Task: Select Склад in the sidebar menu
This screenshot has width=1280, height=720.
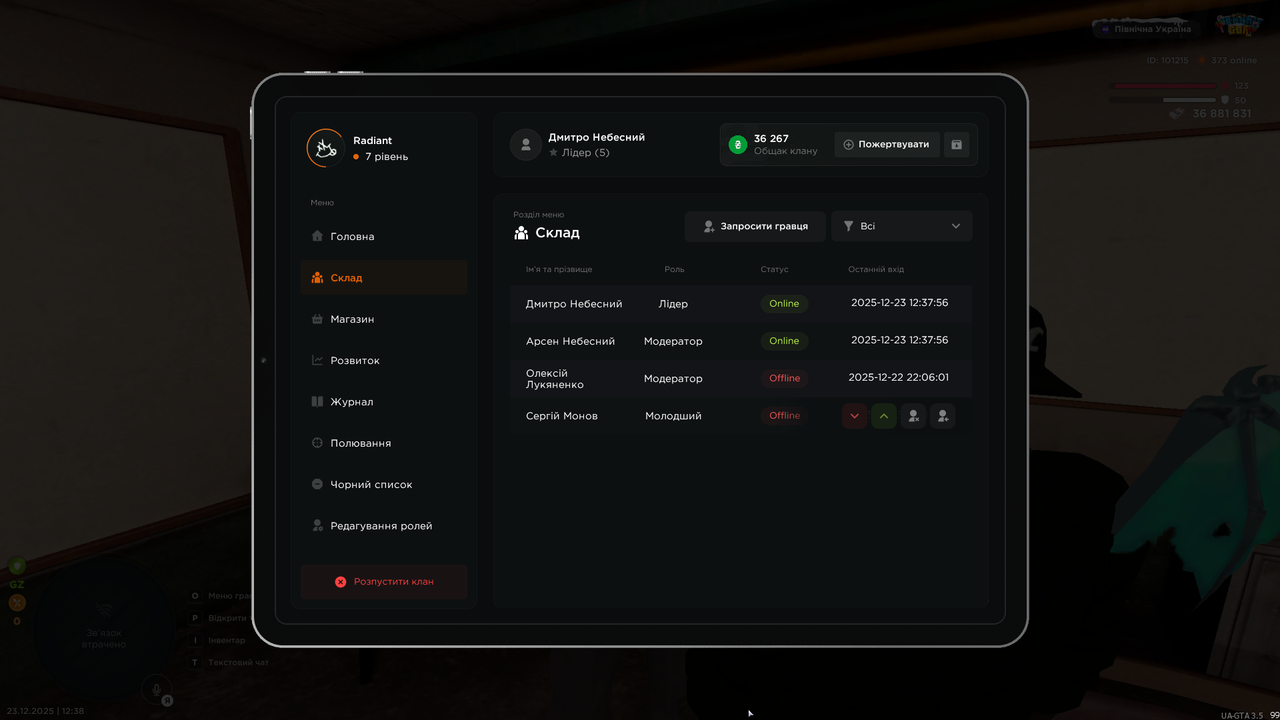Action: 384,278
